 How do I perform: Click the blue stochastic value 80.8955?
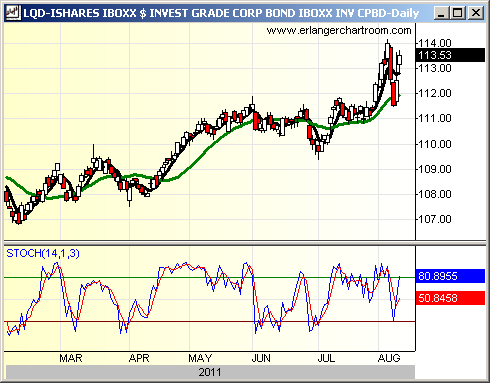(450, 276)
